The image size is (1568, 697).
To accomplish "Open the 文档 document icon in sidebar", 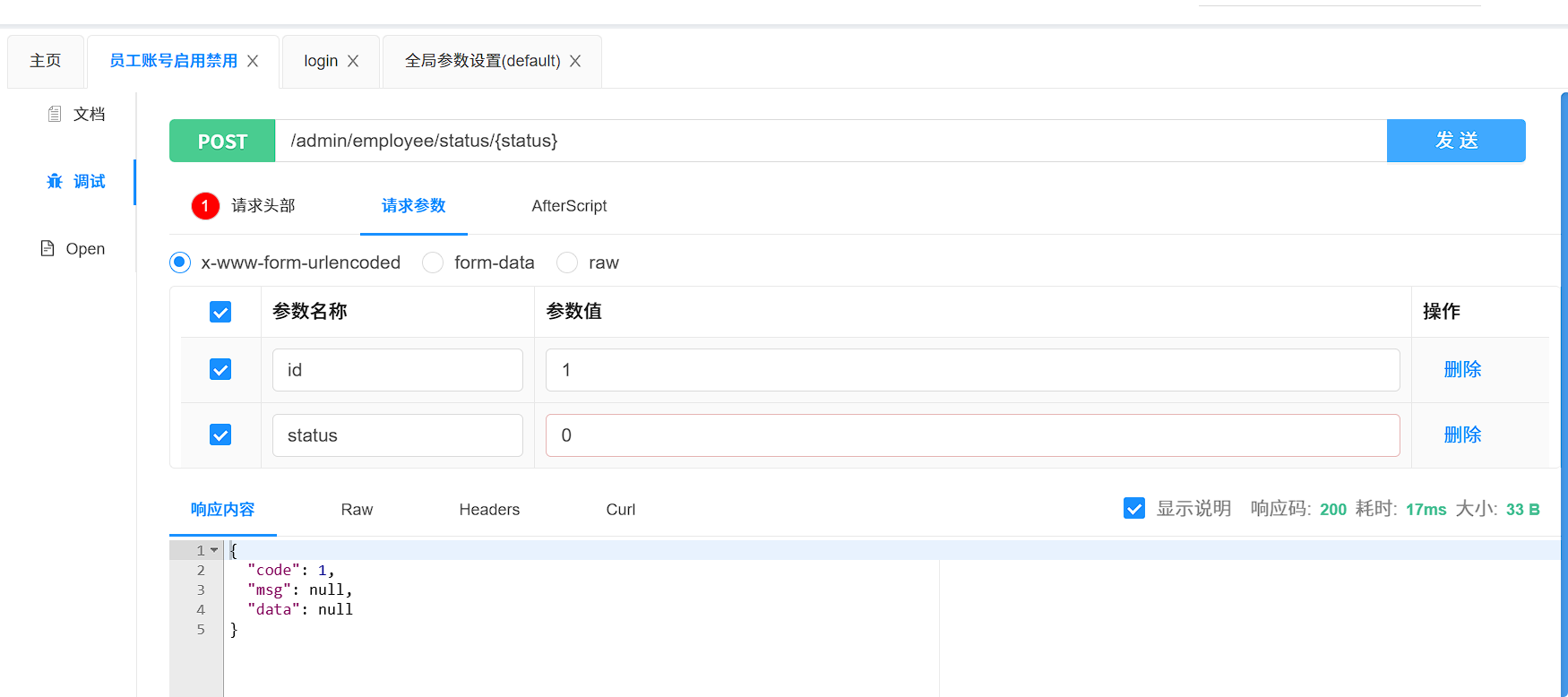I will tap(55, 114).
